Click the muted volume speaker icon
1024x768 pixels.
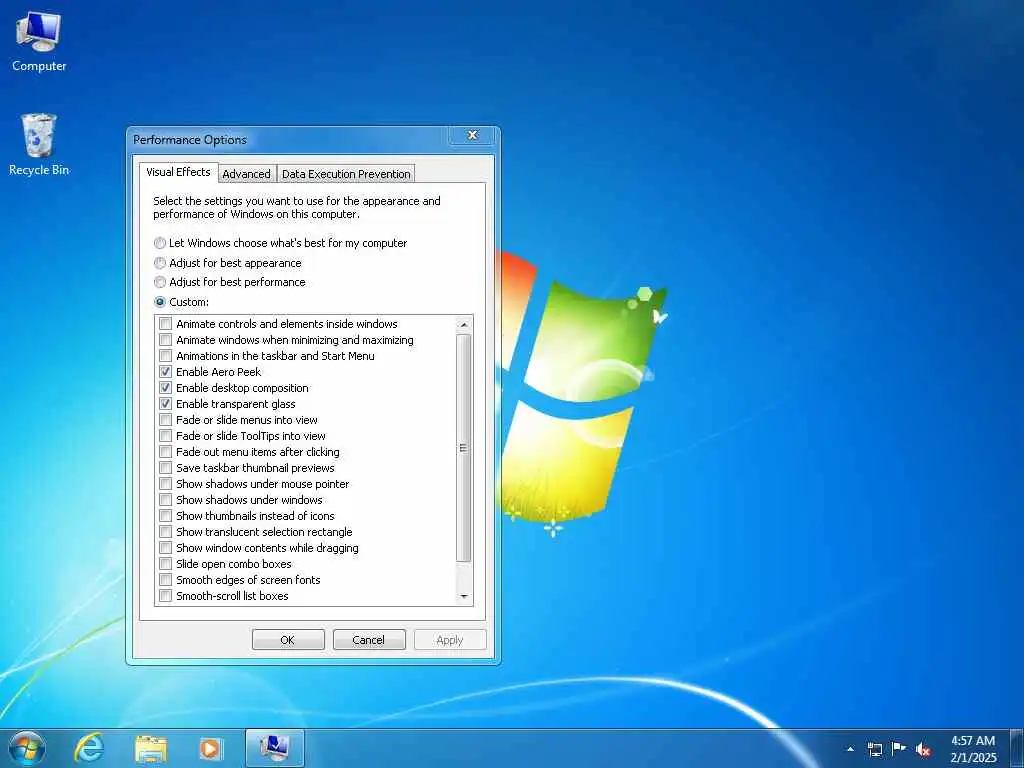[923, 749]
